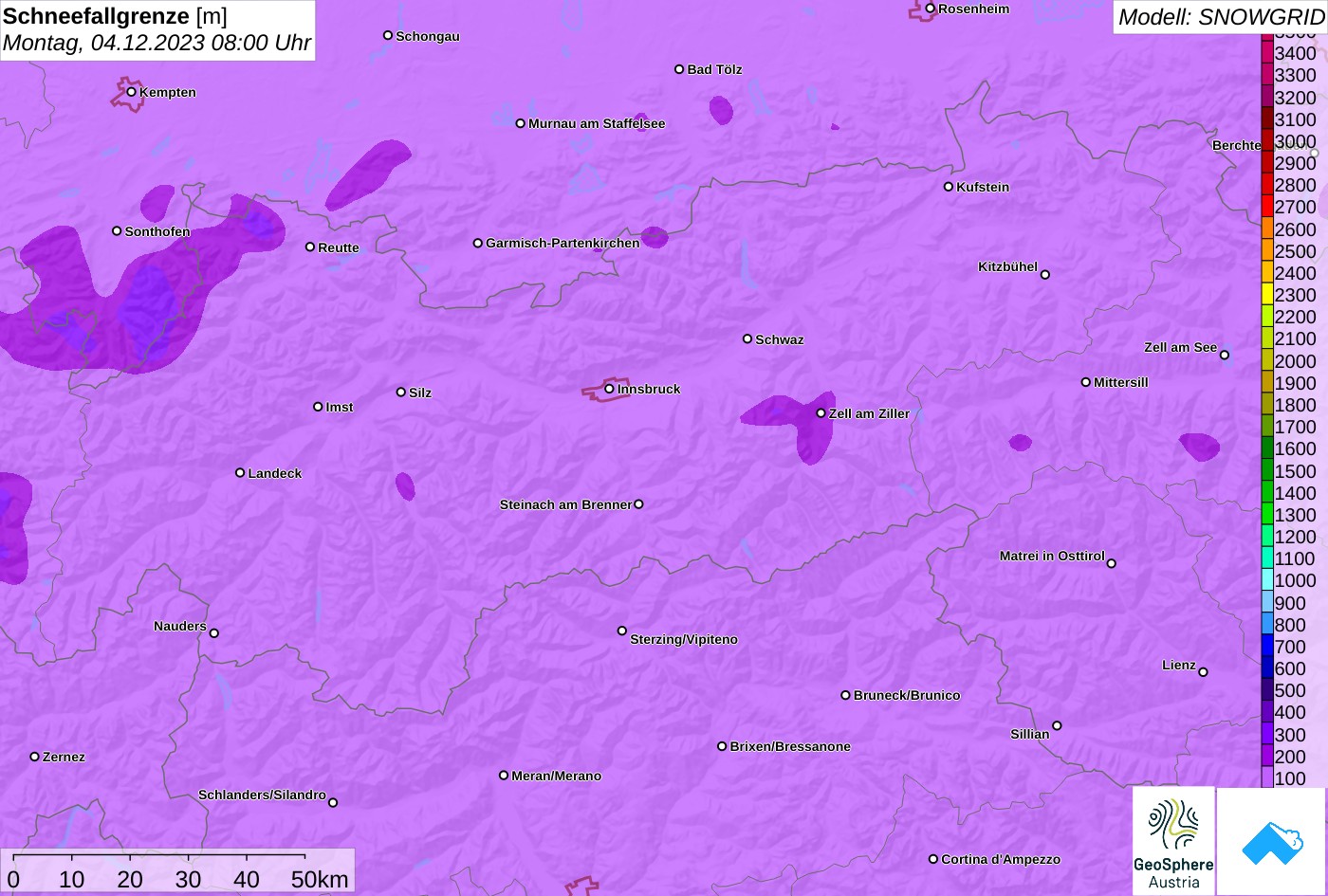
Task: Click the Innsbruck city marker
Action: [610, 389]
